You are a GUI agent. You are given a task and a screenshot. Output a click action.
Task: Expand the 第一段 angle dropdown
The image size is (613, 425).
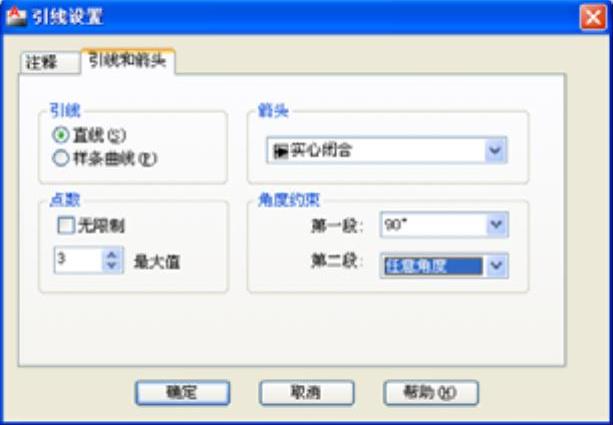496,225
